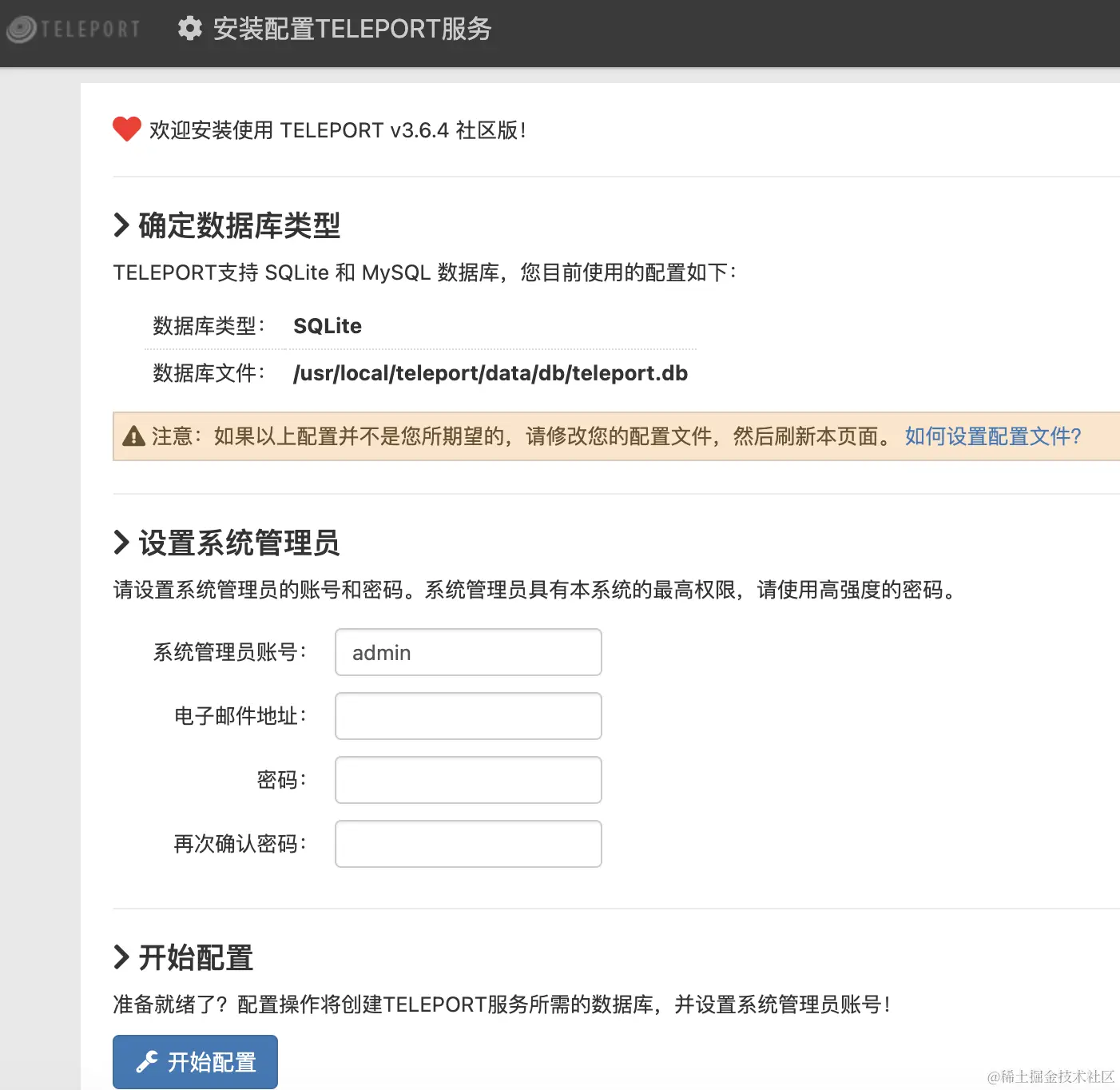Click the /usr/local/teleport/data/db/teleport.db path
The width and height of the screenshot is (1120, 1090).
pos(490,373)
